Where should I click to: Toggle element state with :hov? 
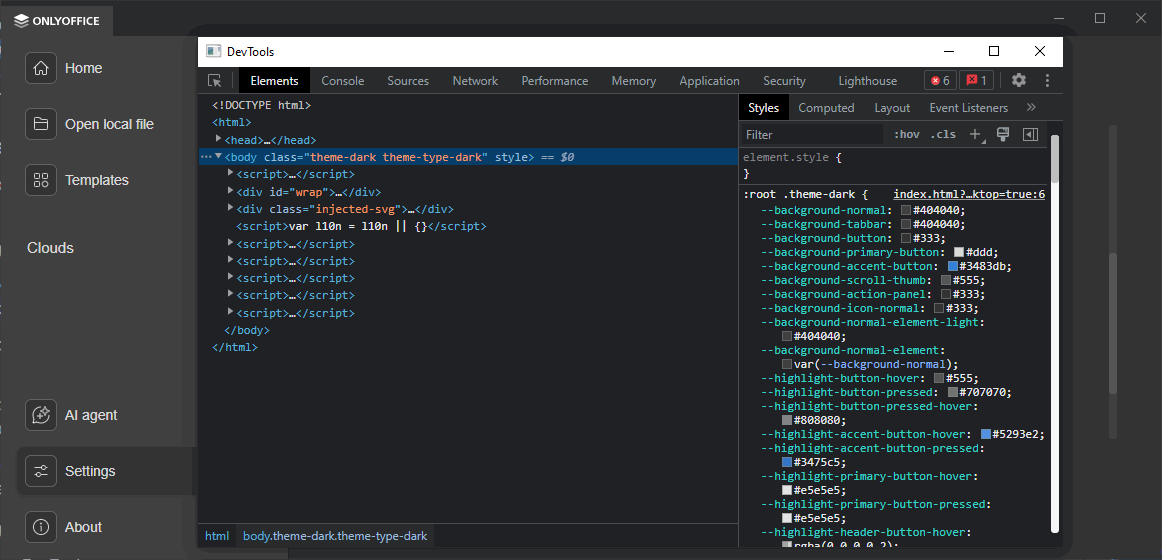pyautogui.click(x=906, y=134)
